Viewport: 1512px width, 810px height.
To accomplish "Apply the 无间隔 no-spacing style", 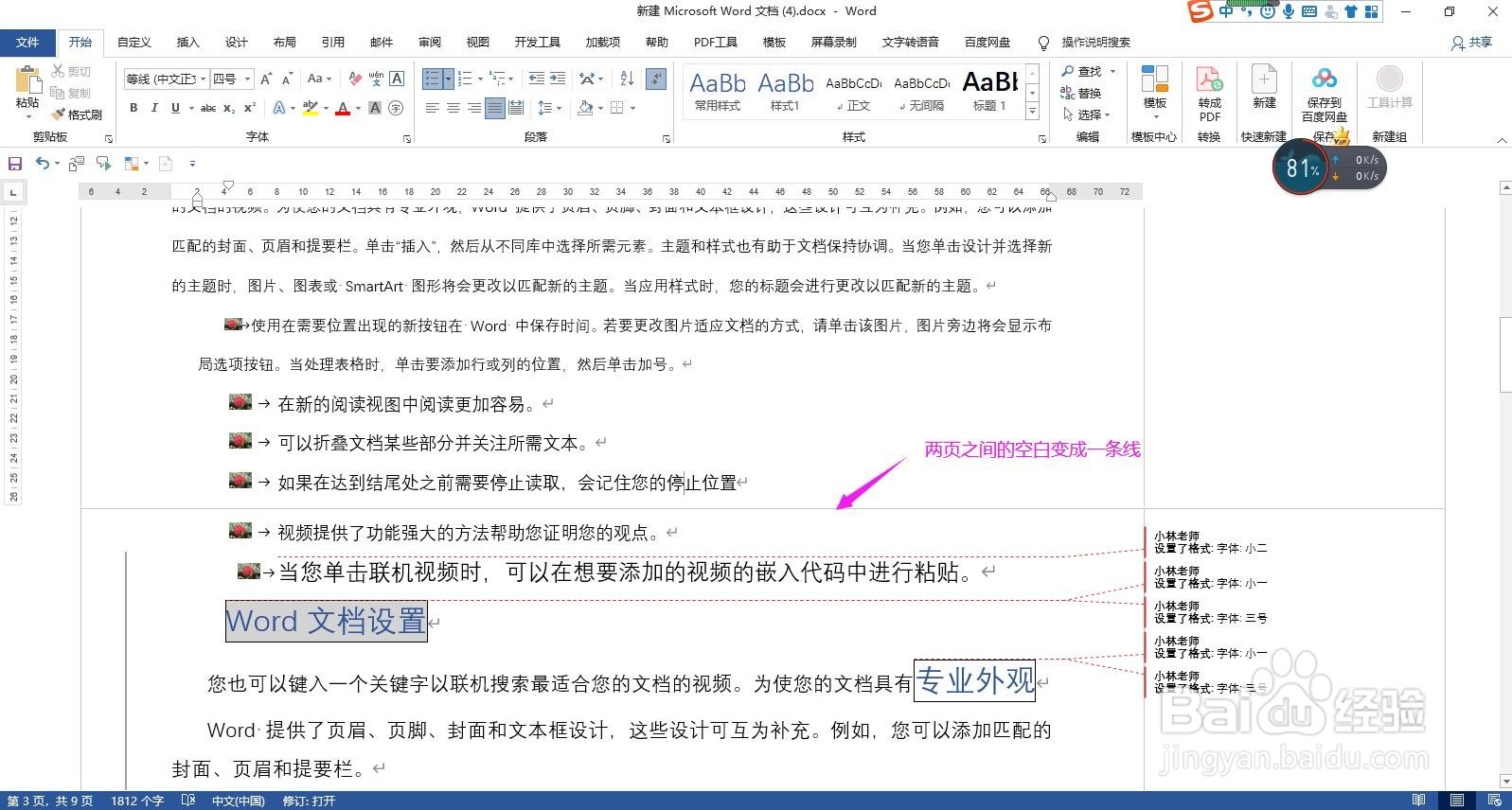I will 921,92.
